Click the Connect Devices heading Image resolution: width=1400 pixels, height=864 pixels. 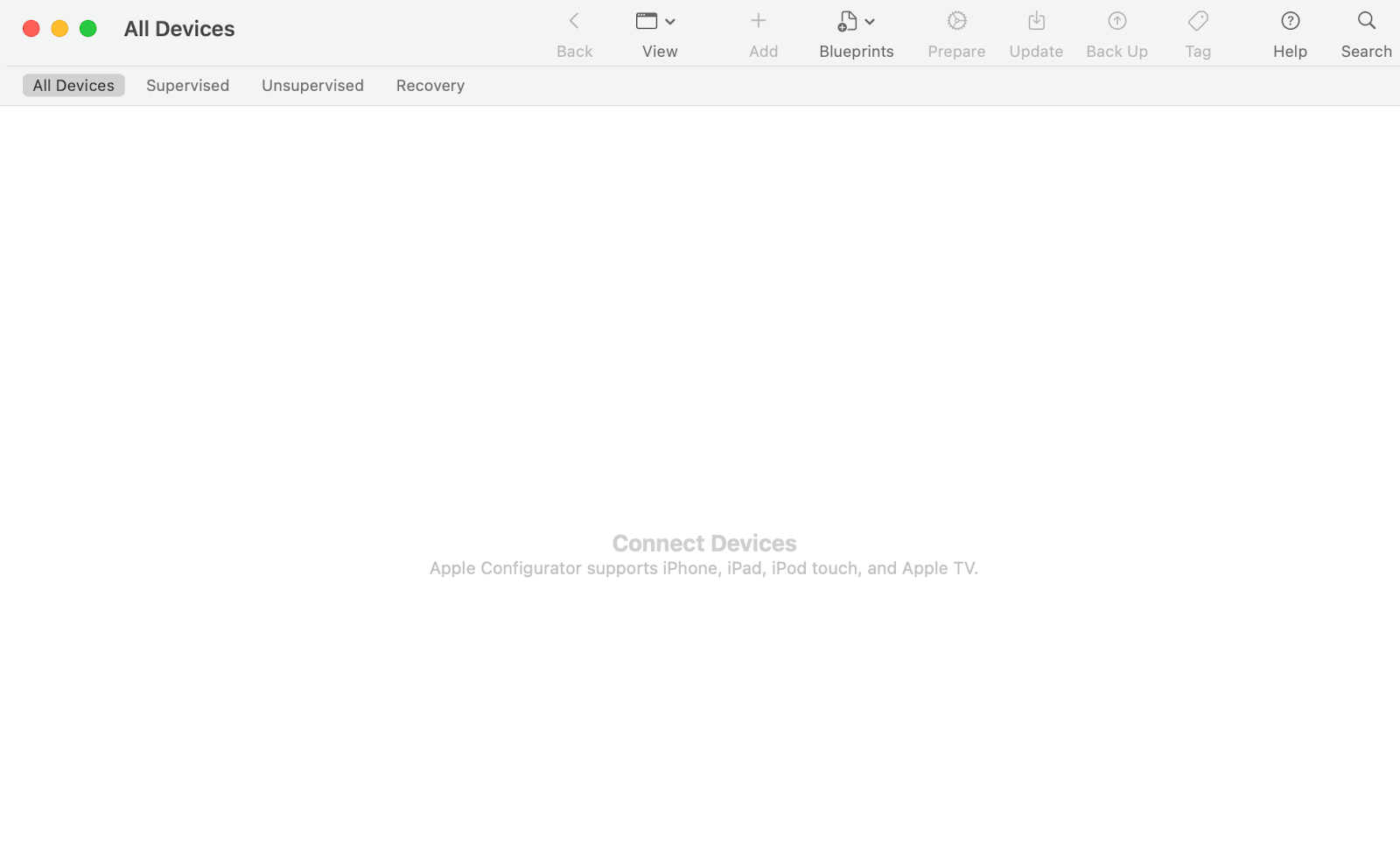[704, 543]
